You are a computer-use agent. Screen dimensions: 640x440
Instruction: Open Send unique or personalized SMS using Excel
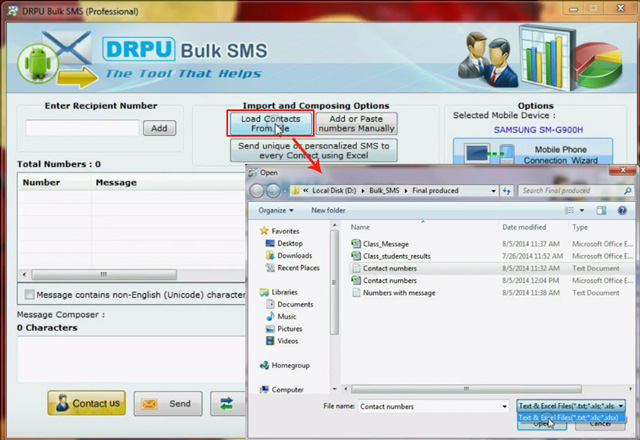313,150
